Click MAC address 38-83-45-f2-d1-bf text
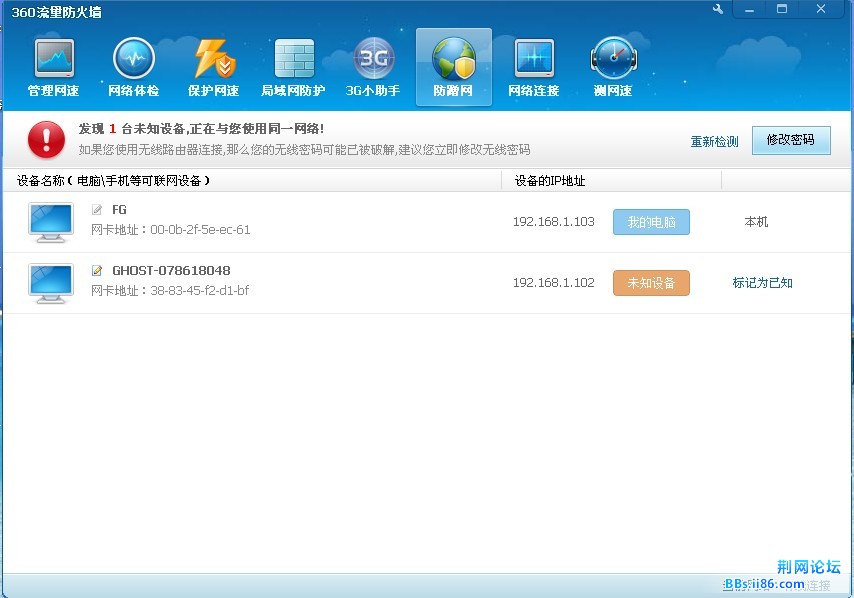 pyautogui.click(x=199, y=291)
